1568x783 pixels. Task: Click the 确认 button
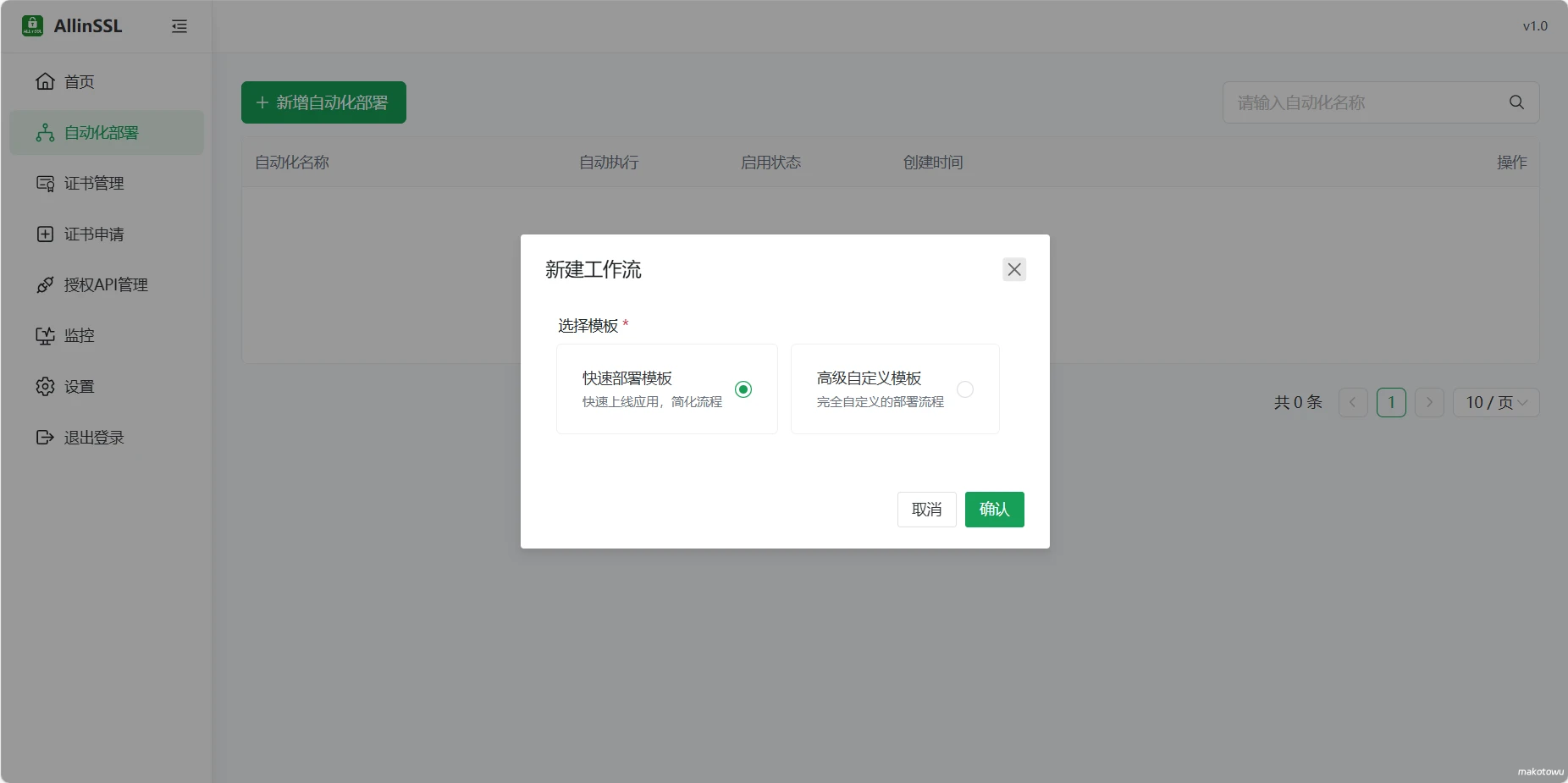(x=994, y=510)
